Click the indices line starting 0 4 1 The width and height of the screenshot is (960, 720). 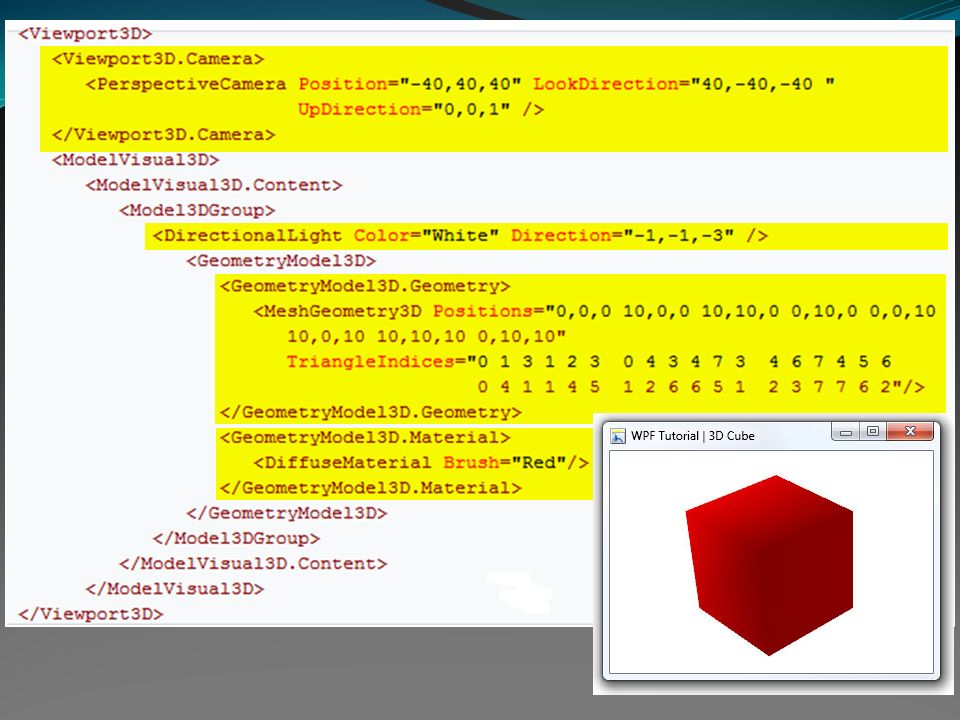(700, 387)
